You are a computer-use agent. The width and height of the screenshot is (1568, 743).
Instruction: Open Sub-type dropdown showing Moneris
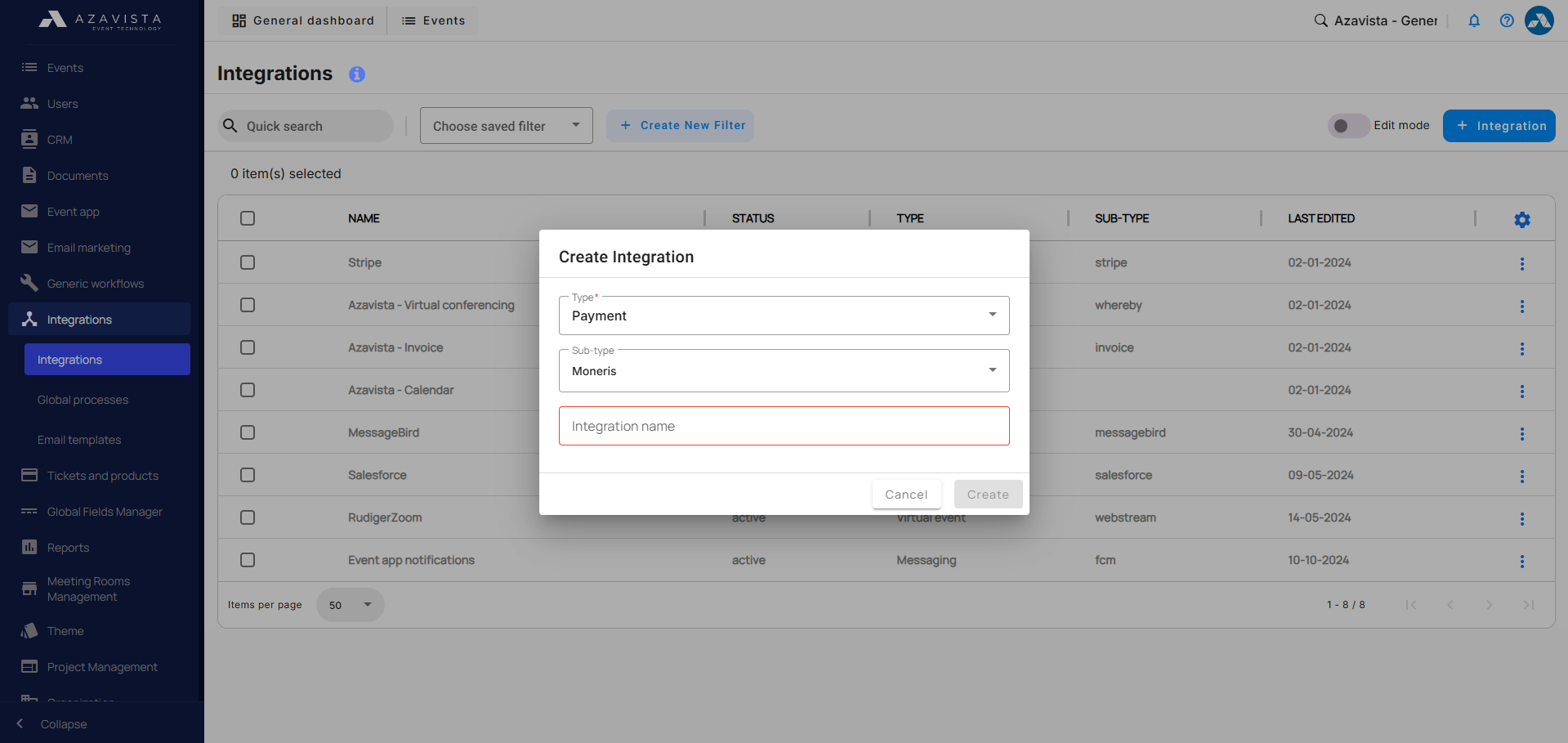784,371
